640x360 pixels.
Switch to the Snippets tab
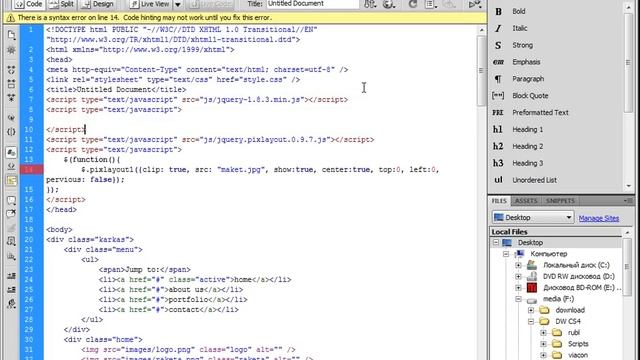[560, 201]
